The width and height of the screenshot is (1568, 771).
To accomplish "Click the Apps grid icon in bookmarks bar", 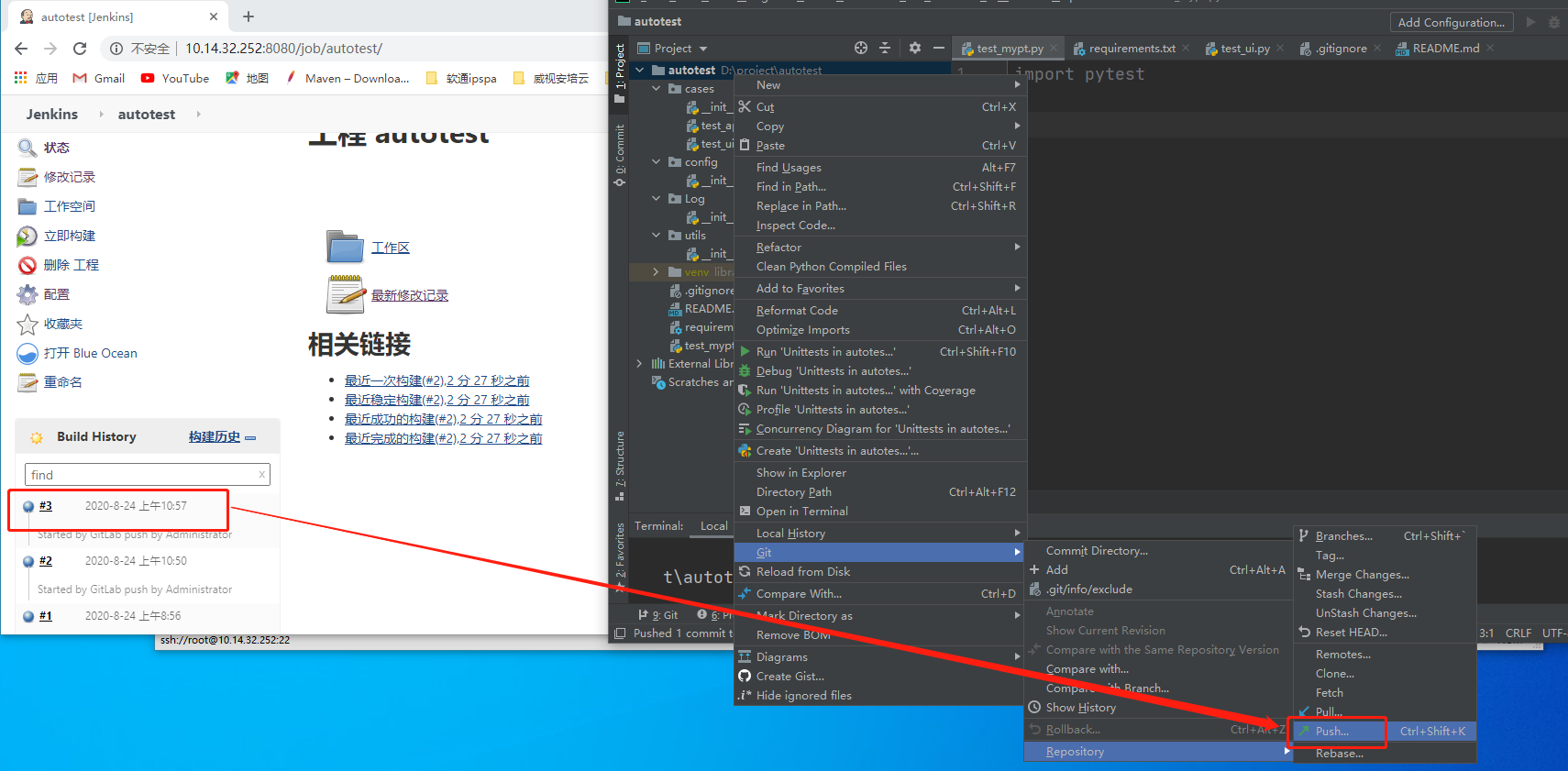I will [x=20, y=78].
